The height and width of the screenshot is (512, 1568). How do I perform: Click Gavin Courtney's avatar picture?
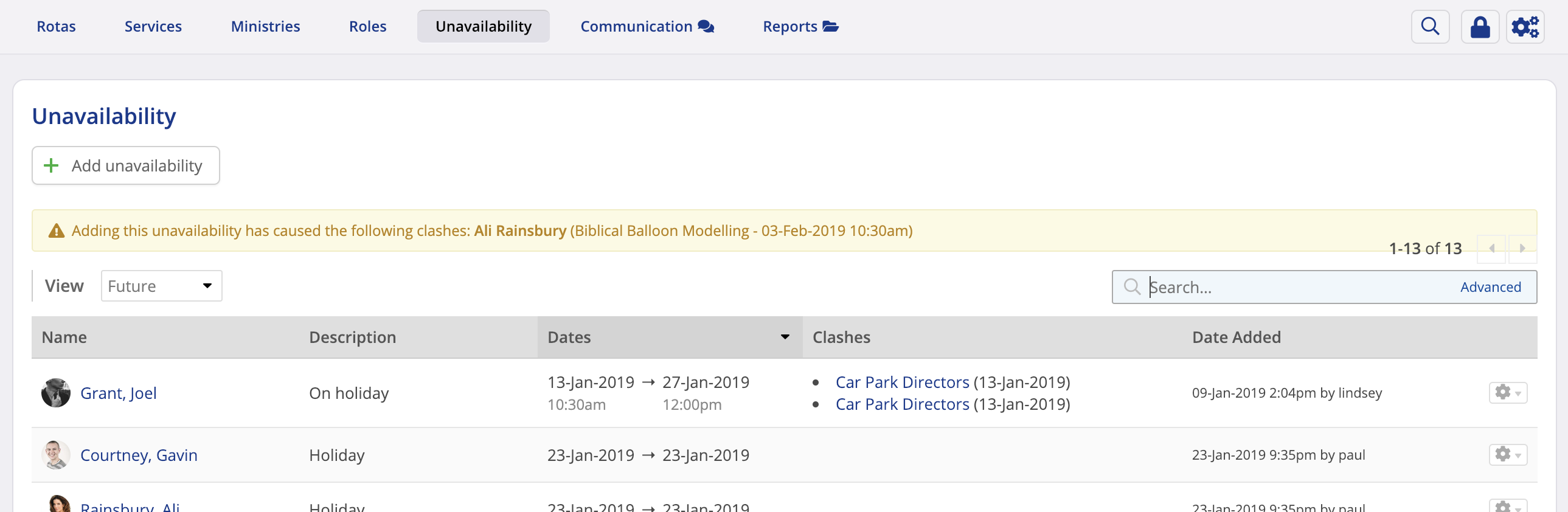pyautogui.click(x=56, y=455)
